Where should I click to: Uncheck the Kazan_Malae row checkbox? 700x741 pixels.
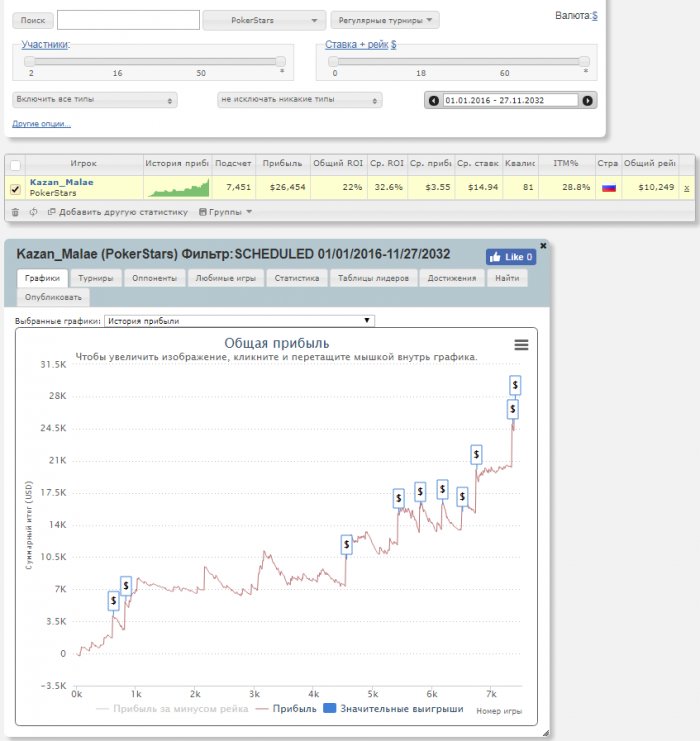15,188
